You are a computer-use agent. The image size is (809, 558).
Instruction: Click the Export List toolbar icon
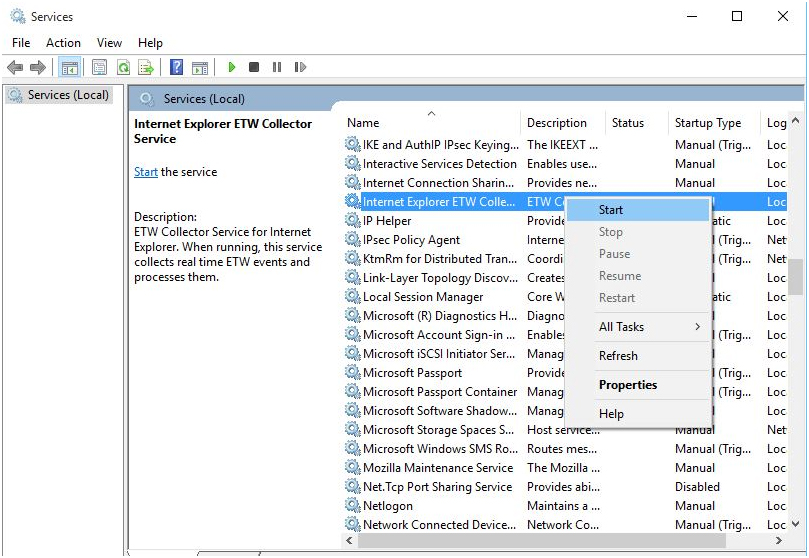click(147, 67)
